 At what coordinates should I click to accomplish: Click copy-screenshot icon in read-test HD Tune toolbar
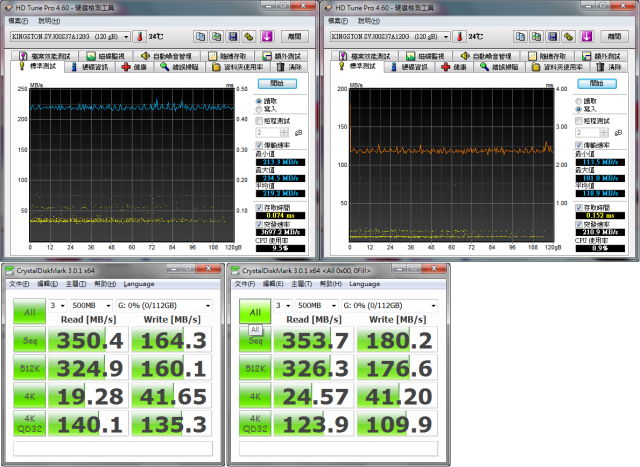pyautogui.click(x=216, y=37)
